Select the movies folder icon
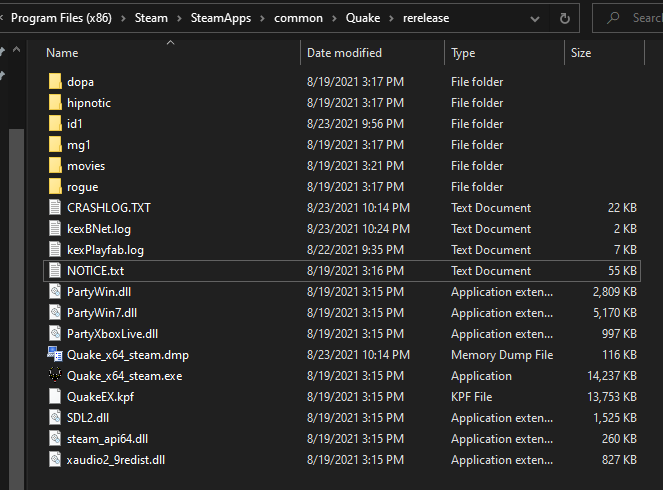This screenshot has height=490, width=663. (x=55, y=166)
